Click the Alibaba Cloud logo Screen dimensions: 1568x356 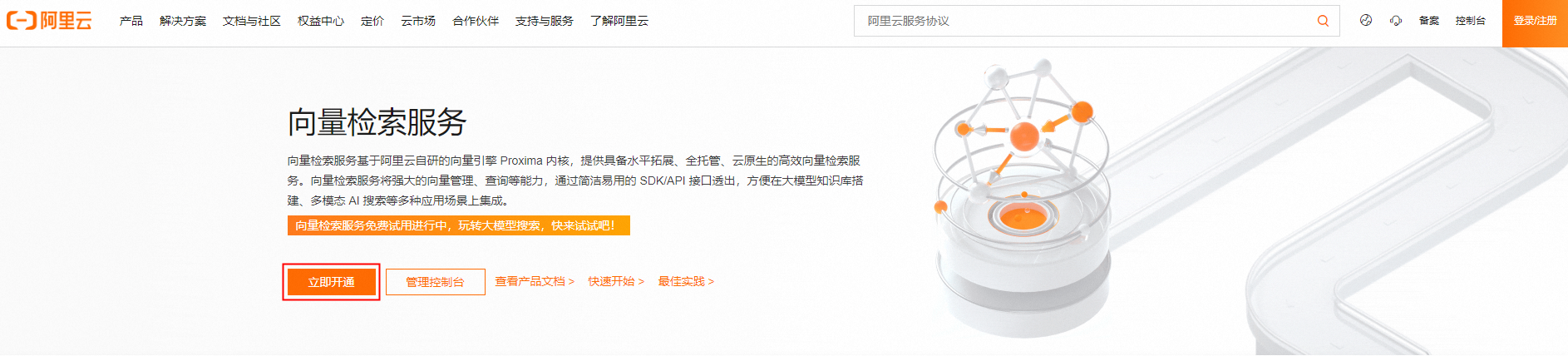click(49, 21)
